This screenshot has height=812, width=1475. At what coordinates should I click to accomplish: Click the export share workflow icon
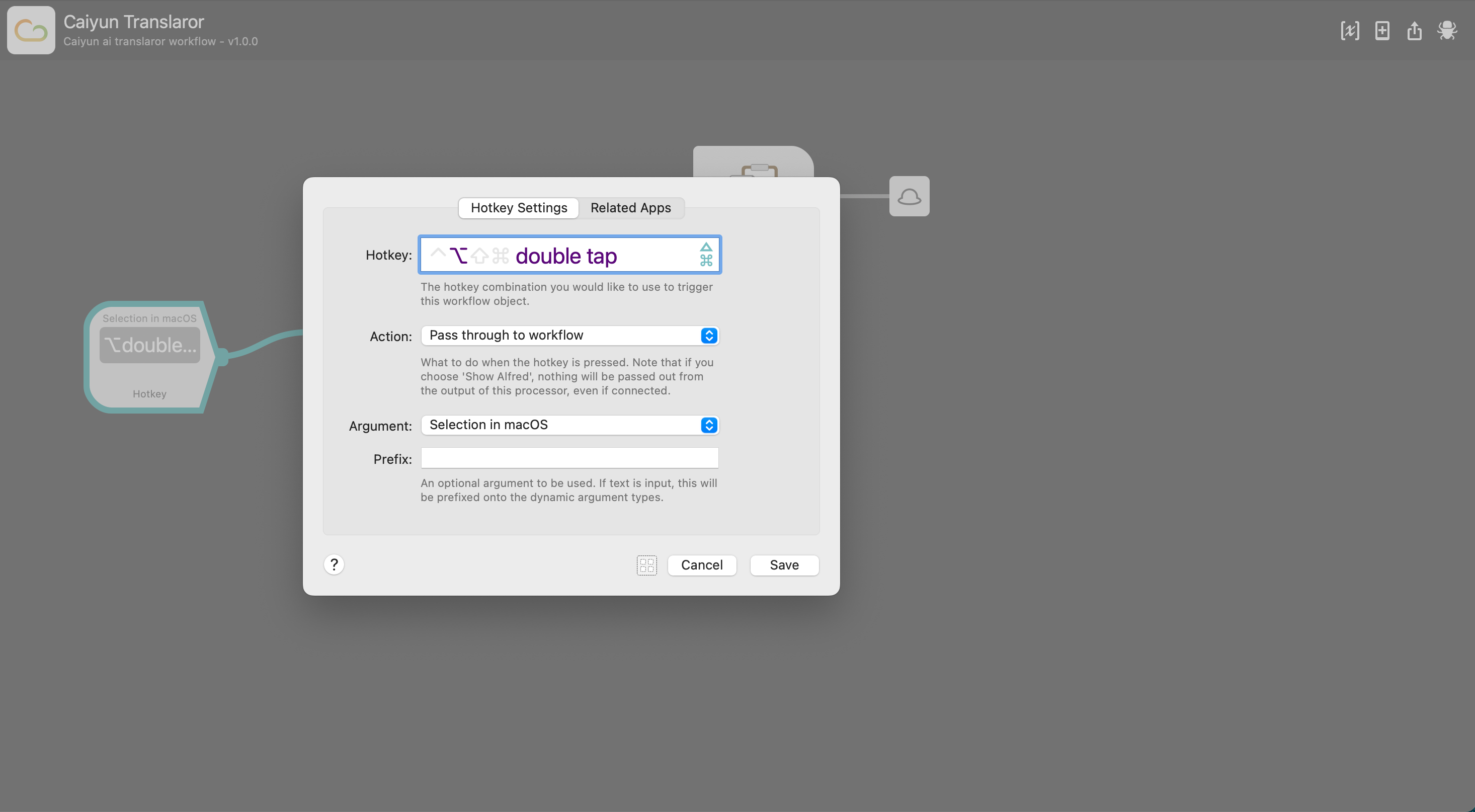(1414, 30)
